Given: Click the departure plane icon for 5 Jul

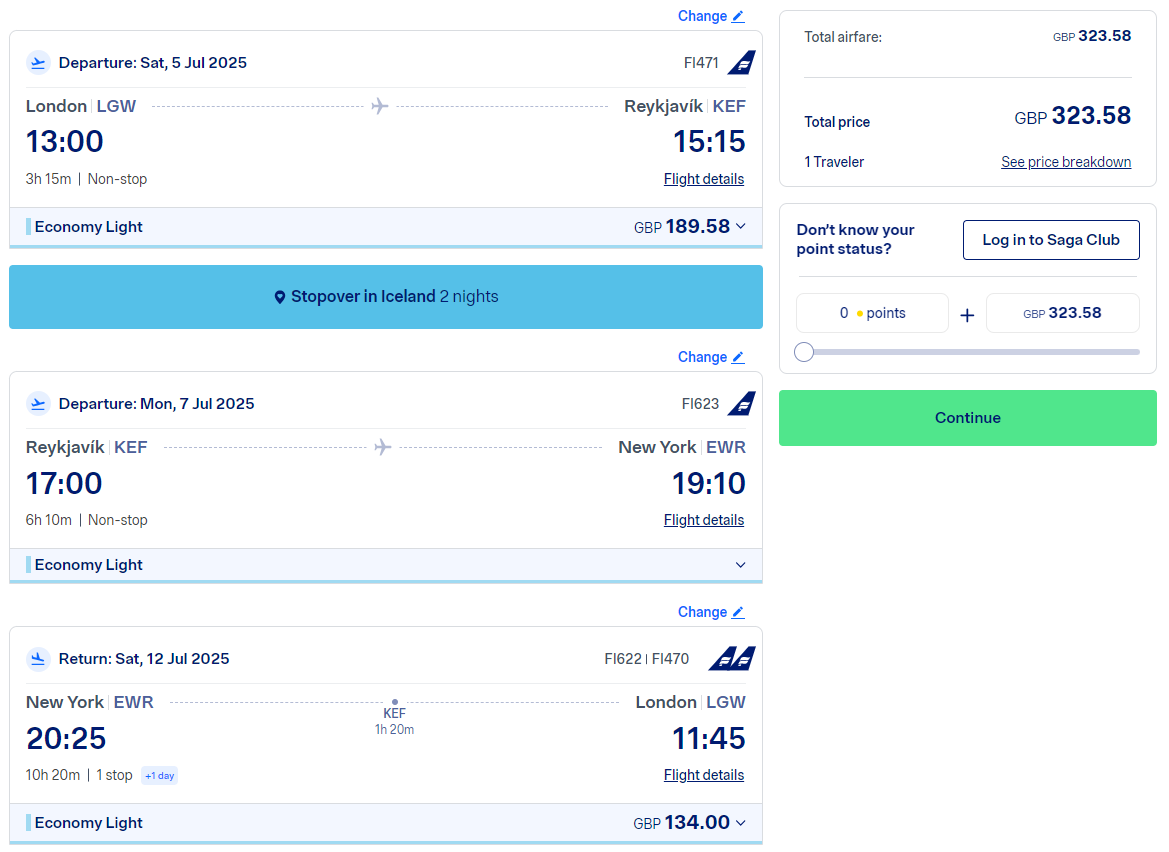Looking at the screenshot, I should 38,63.
